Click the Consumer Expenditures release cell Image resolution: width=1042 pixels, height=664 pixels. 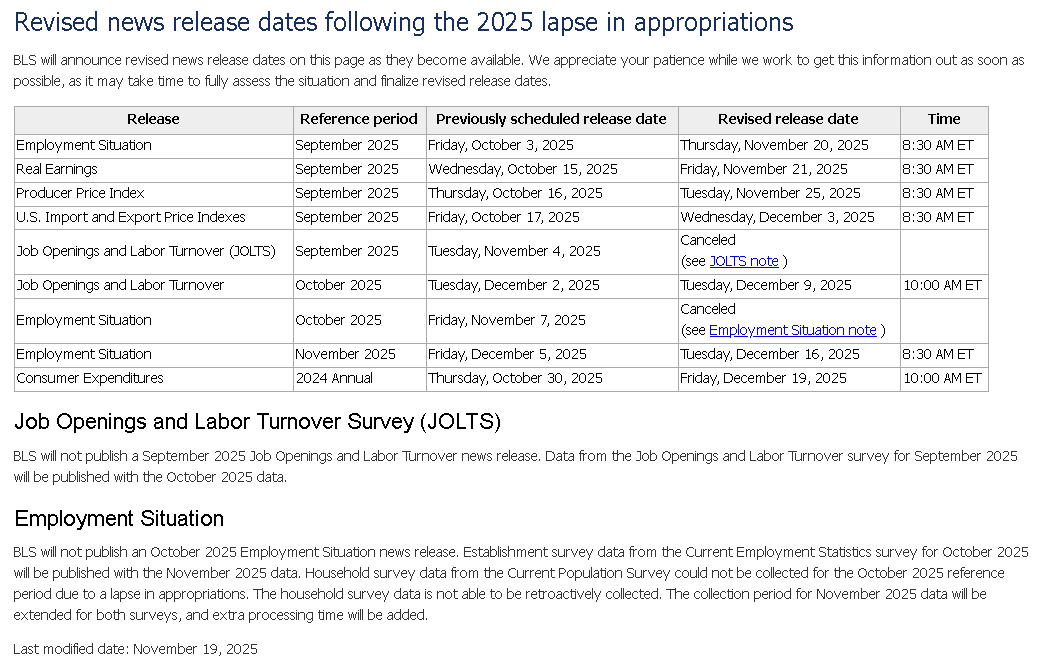[89, 378]
